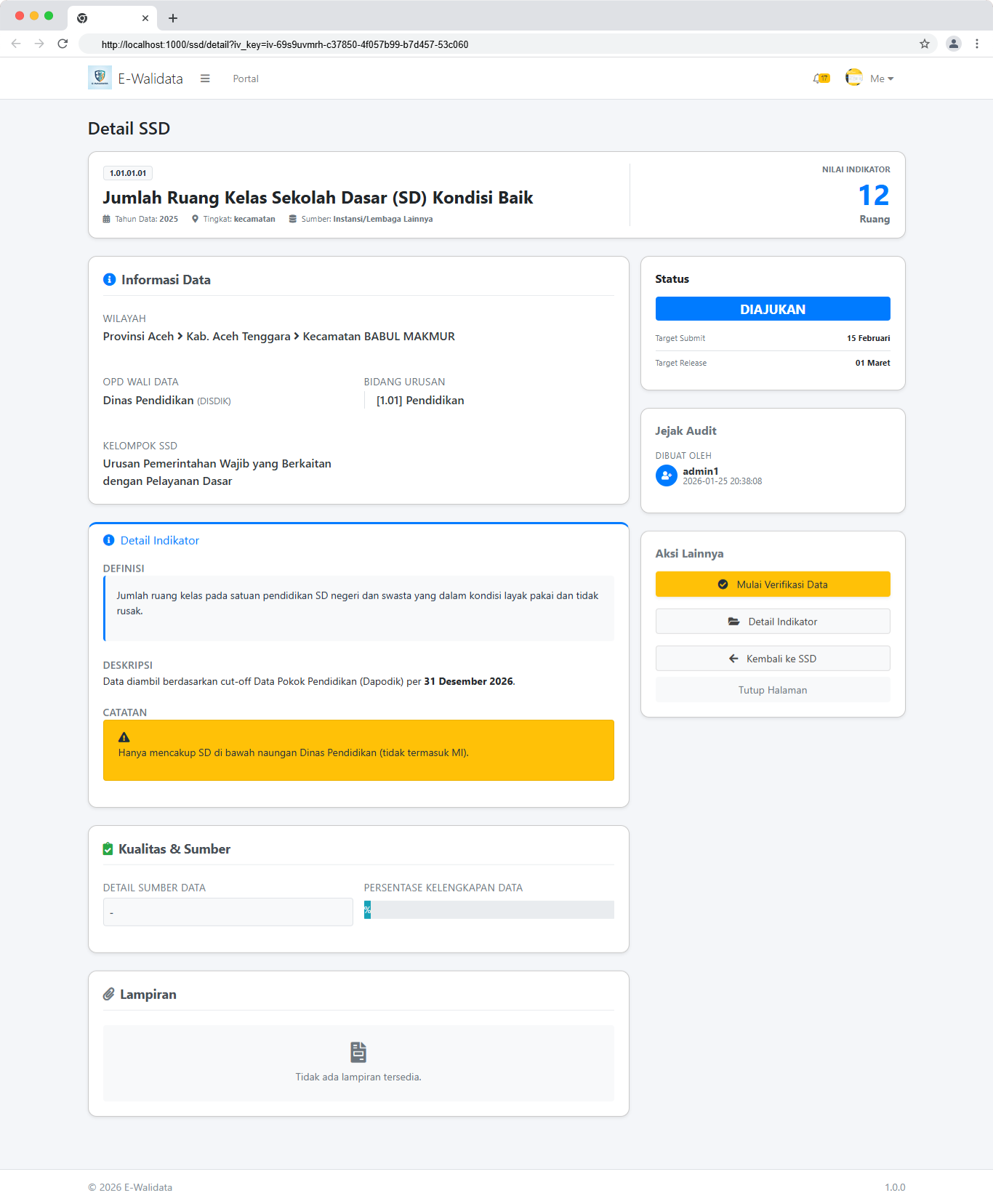This screenshot has width=993, height=1204.
Task: Click the user avatar icon
Action: (x=853, y=78)
